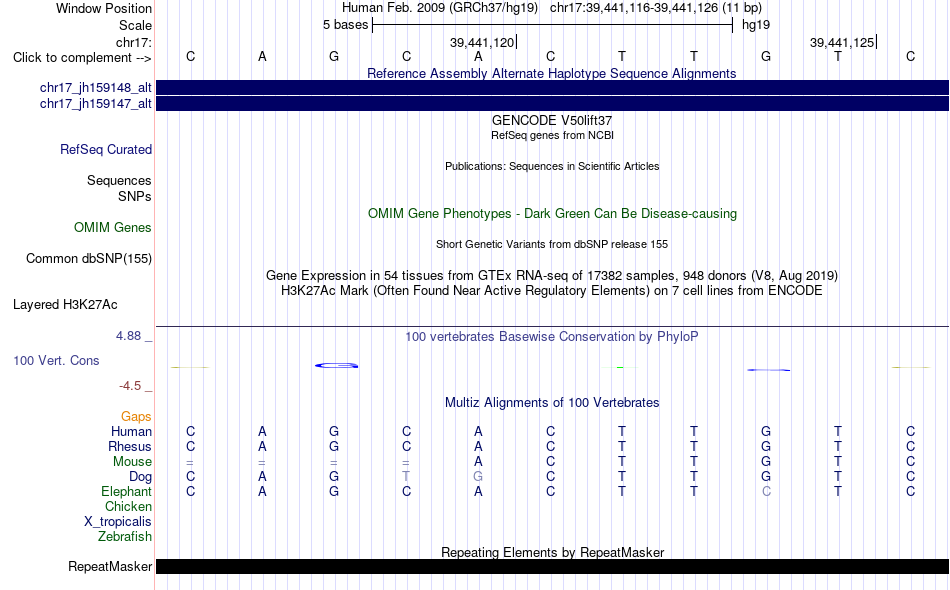This screenshot has width=950, height=590.
Task: Click the chr17_jh159147_alt track label
Action: (96, 104)
